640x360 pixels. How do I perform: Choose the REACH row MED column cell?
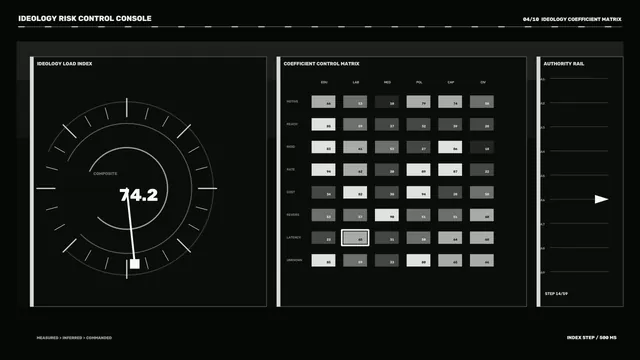pos(387,124)
